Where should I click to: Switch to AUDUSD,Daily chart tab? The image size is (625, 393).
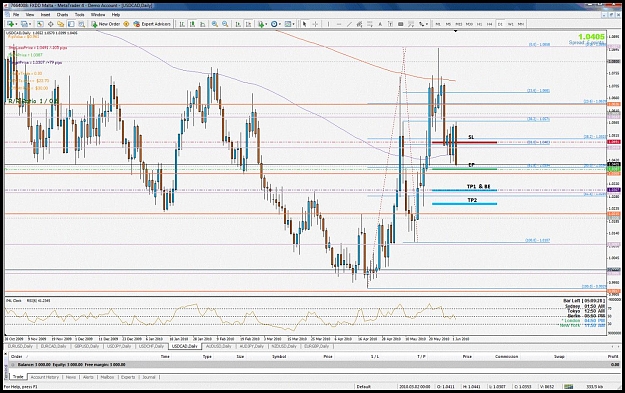click(x=219, y=346)
